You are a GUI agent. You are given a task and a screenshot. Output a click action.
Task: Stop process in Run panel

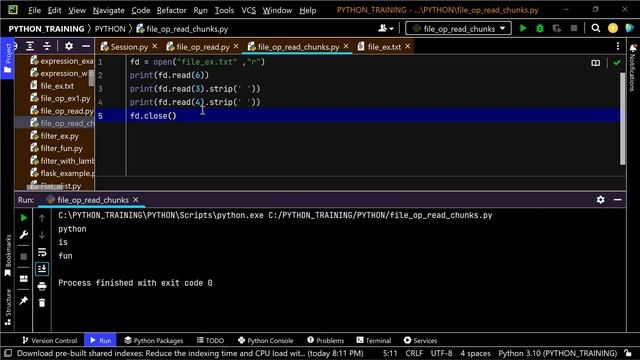pyautogui.click(x=24, y=256)
